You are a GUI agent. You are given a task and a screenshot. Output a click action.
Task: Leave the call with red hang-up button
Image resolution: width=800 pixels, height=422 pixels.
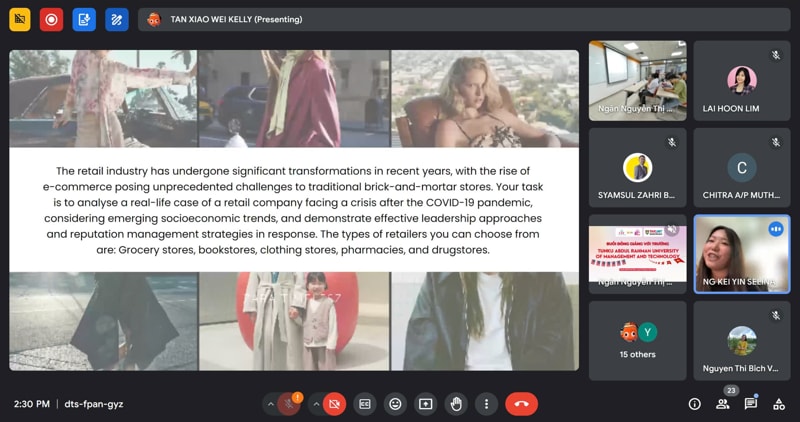pos(521,404)
